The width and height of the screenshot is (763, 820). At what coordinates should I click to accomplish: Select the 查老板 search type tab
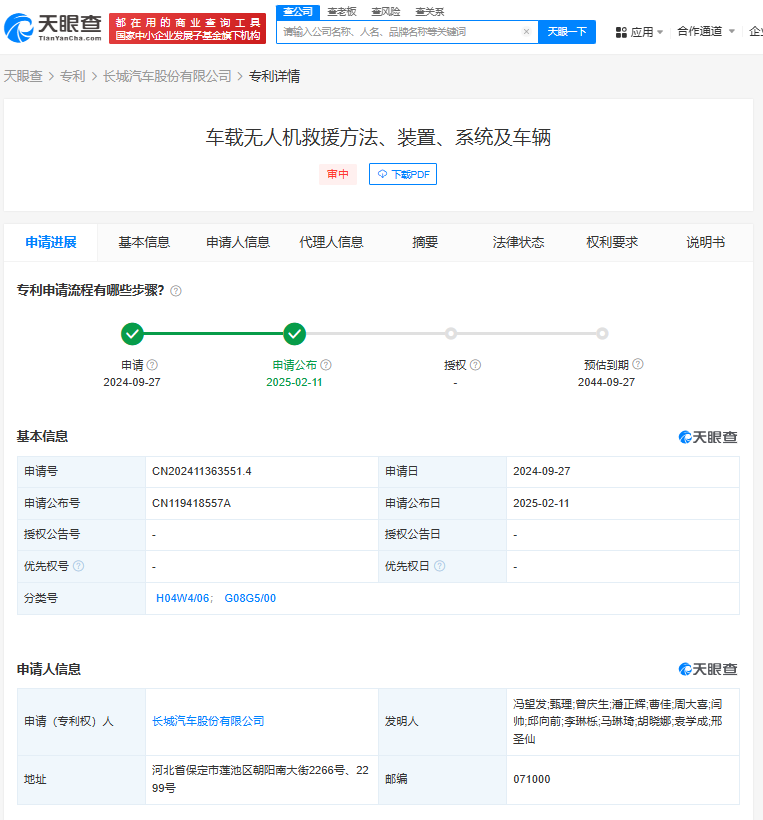[342, 11]
